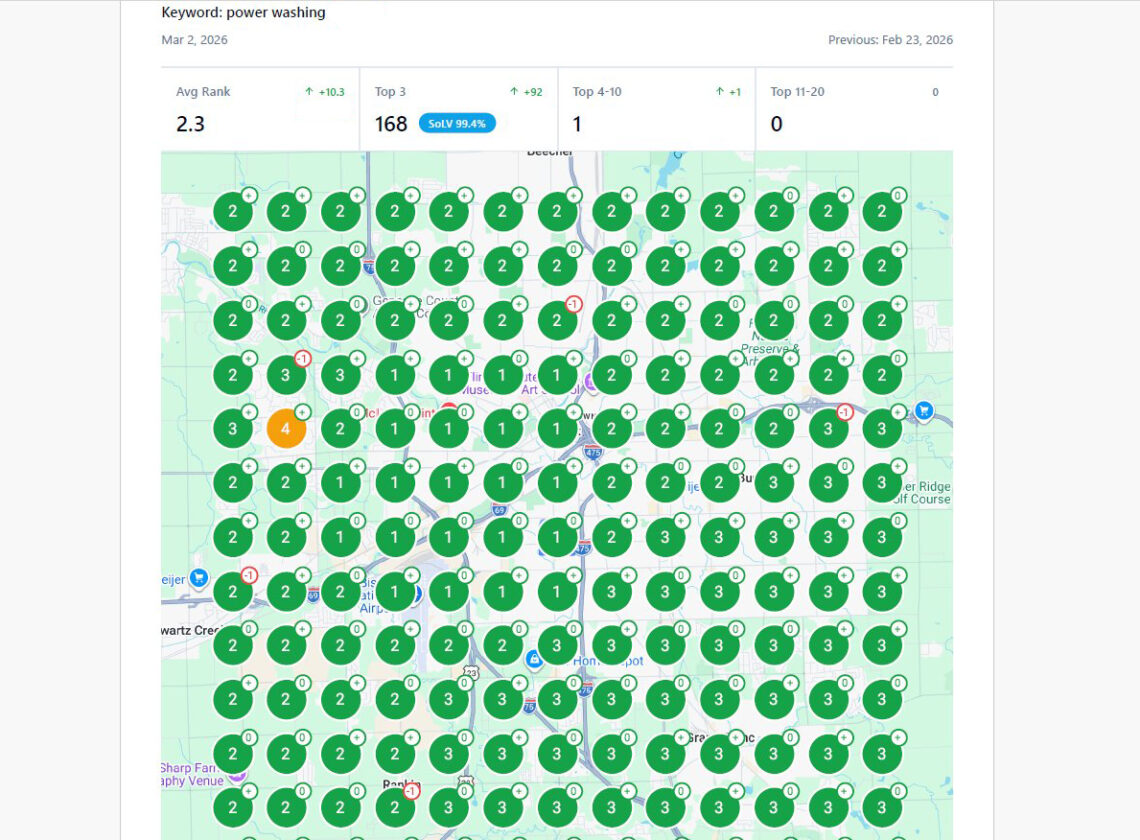This screenshot has width=1140, height=840.
Task: Click the shopping cart pin right of the grid
Action: [924, 410]
